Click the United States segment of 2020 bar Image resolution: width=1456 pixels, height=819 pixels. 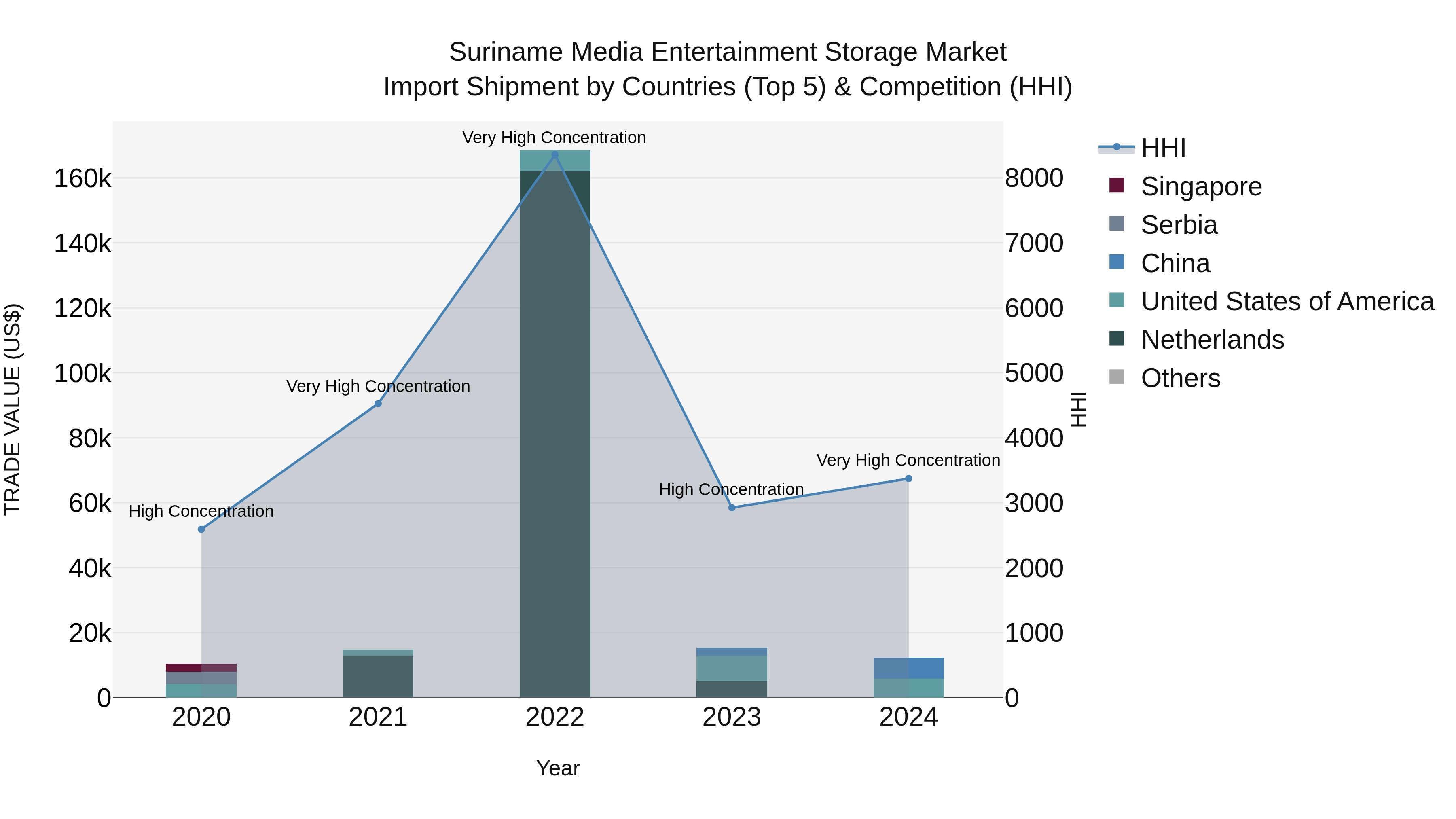[201, 691]
